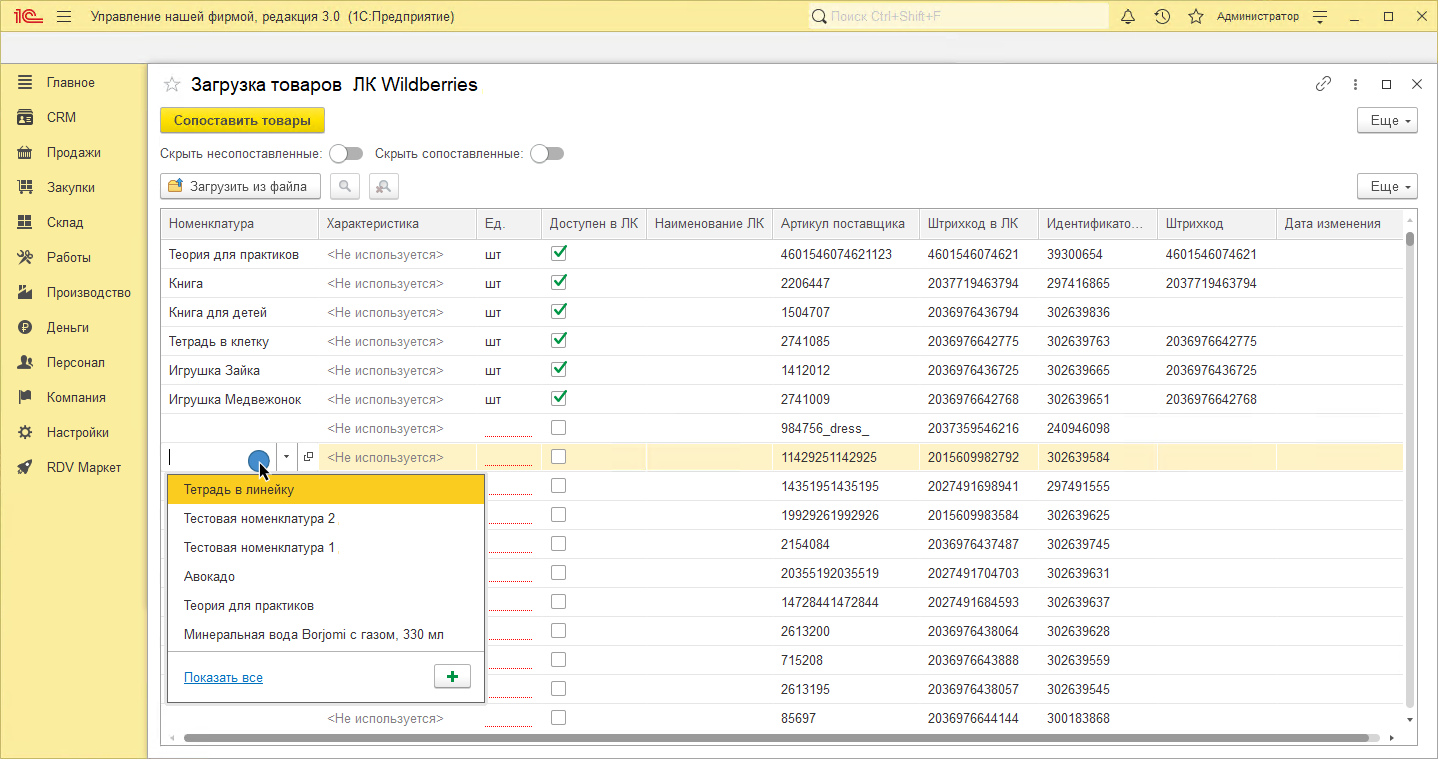Screen dimensions: 1438x759
Task: Click vertical scrollbar down arrow
Action: tap(1410, 719)
